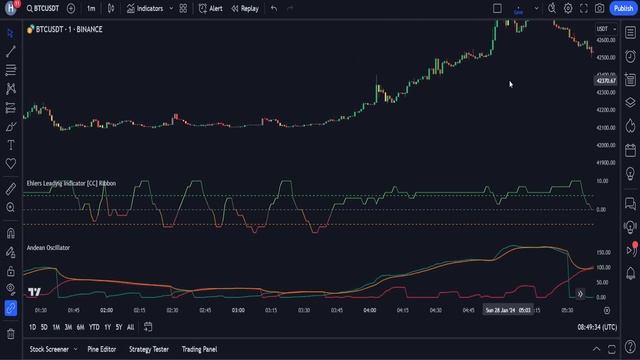Open the help center question mark
The width and height of the screenshot is (640, 360).
(630, 347)
